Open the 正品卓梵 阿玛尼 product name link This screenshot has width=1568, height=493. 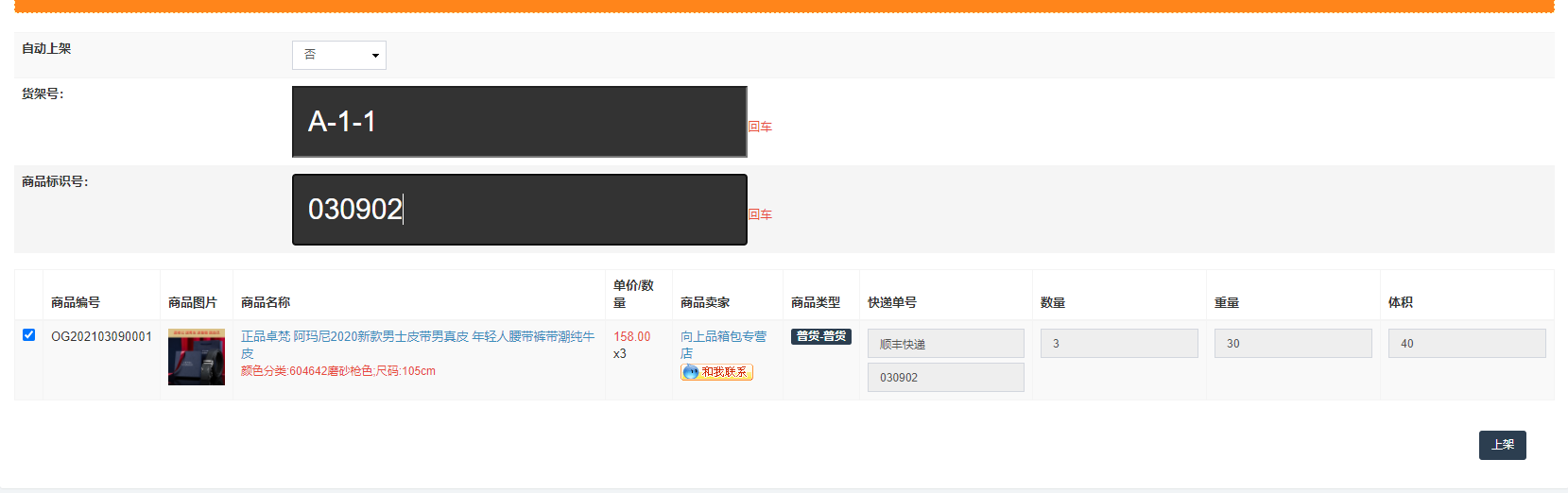pyautogui.click(x=418, y=345)
